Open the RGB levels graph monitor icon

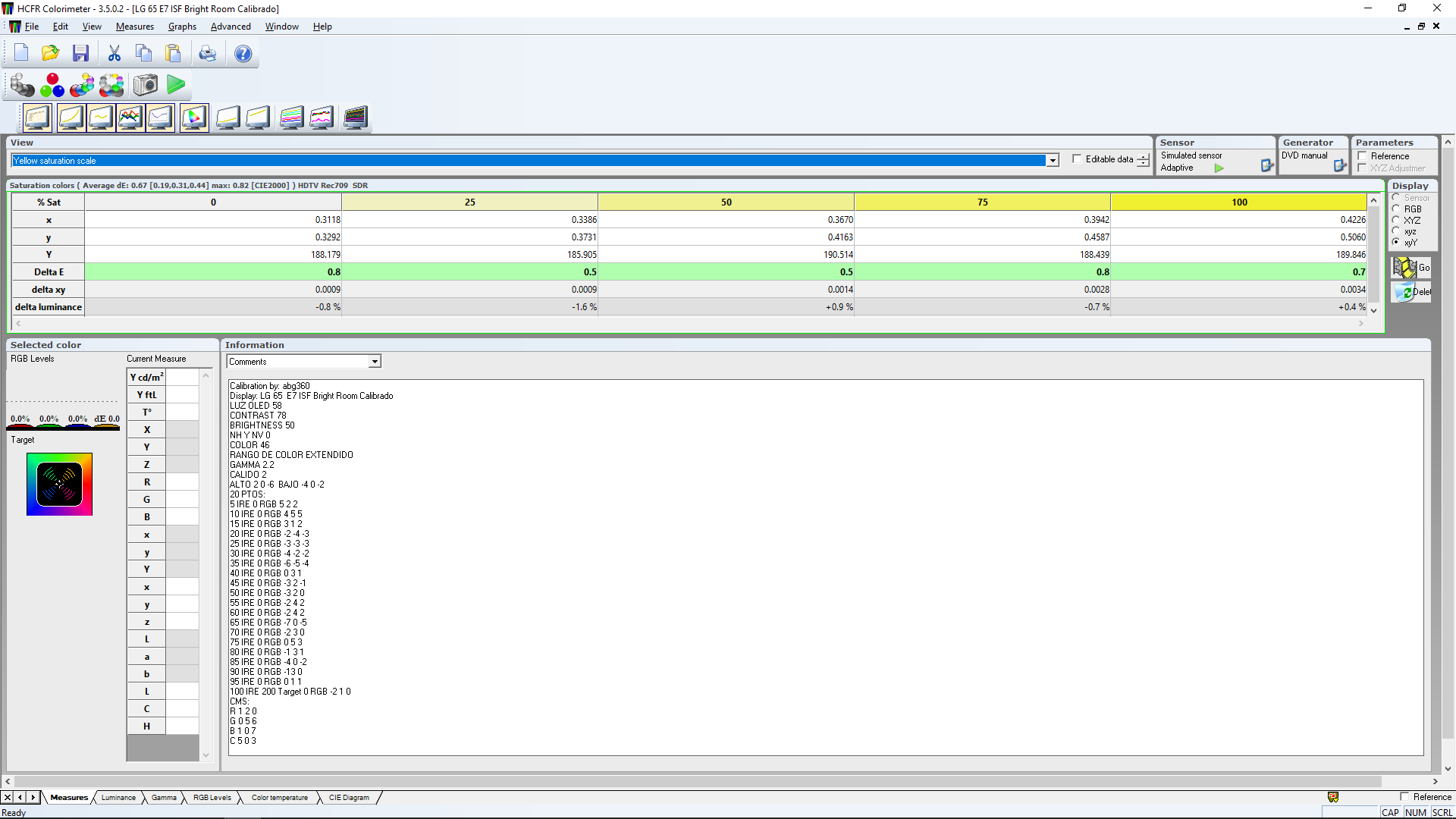coord(130,118)
